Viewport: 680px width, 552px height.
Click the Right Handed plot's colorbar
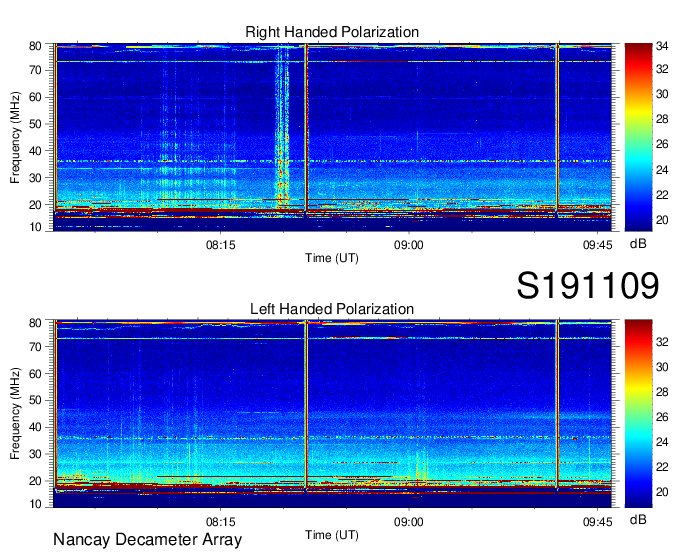(x=638, y=137)
